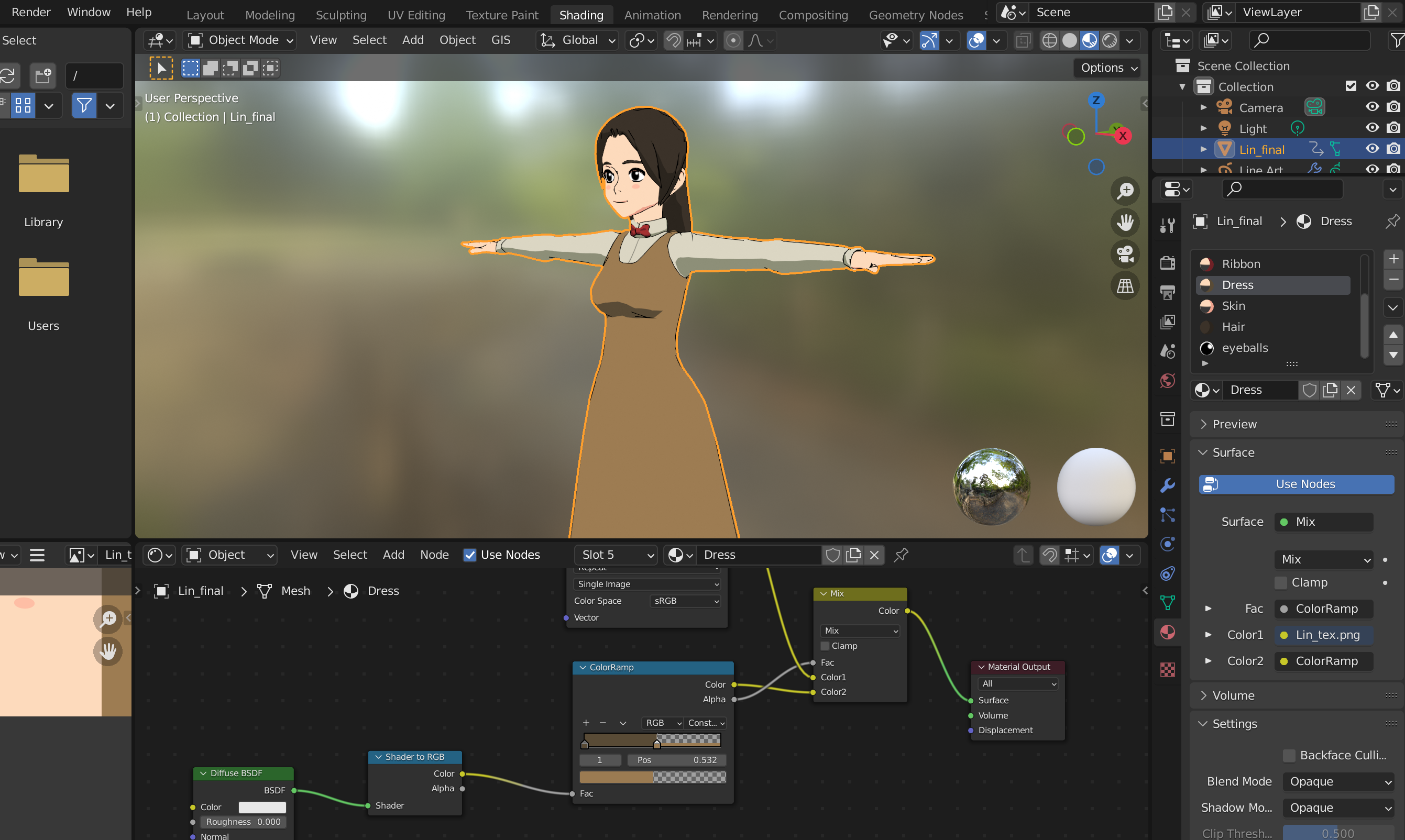Click the material properties icon
1405x840 pixels.
tap(1167, 632)
